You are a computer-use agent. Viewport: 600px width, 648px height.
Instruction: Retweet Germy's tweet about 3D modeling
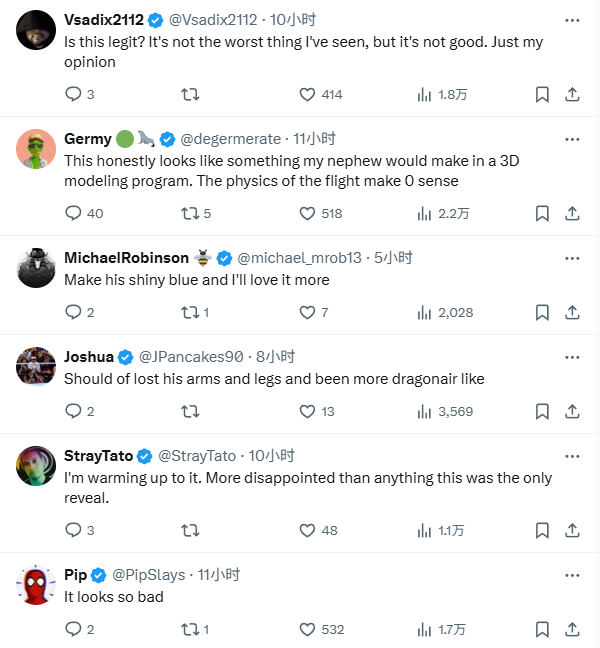click(x=190, y=213)
